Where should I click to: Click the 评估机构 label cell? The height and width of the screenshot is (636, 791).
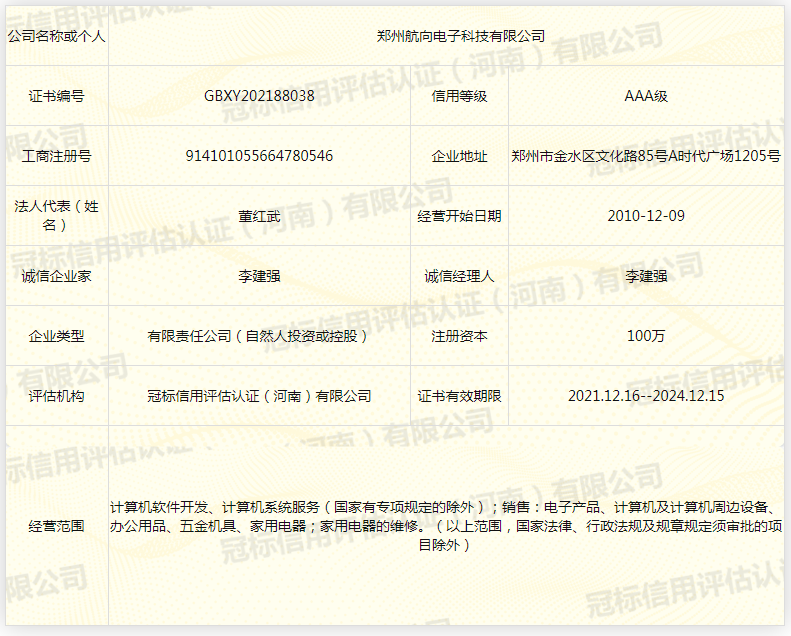[x=56, y=396]
